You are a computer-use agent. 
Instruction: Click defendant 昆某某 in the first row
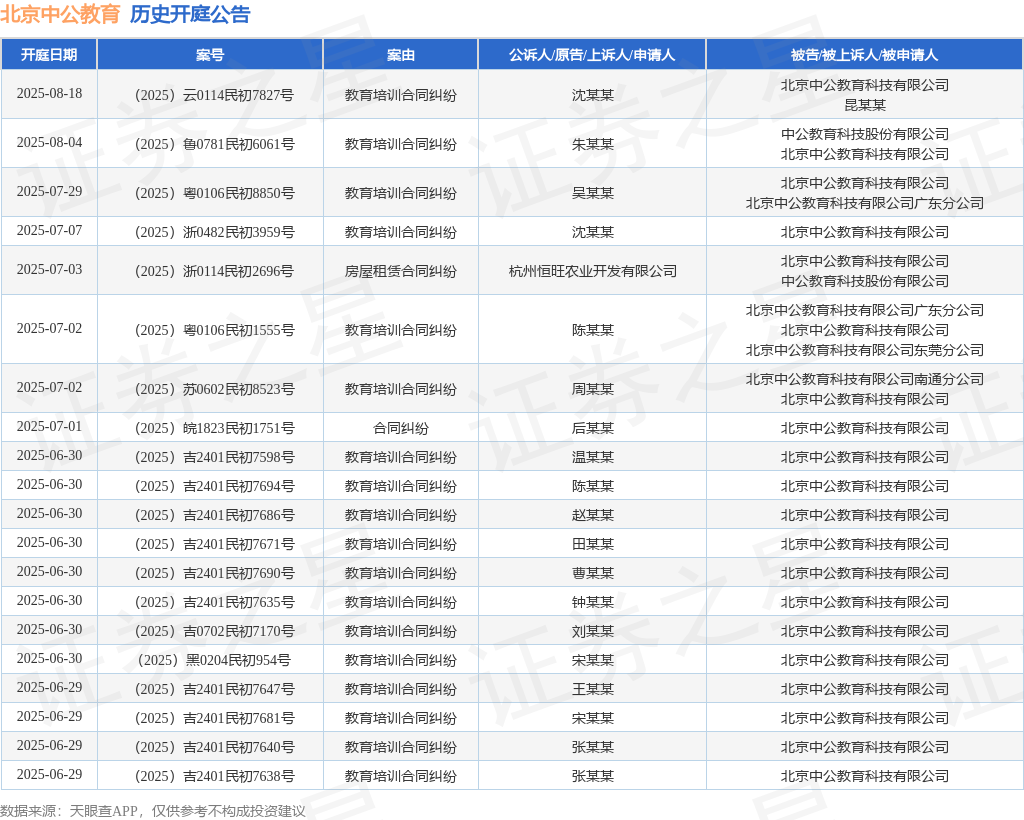click(x=865, y=105)
